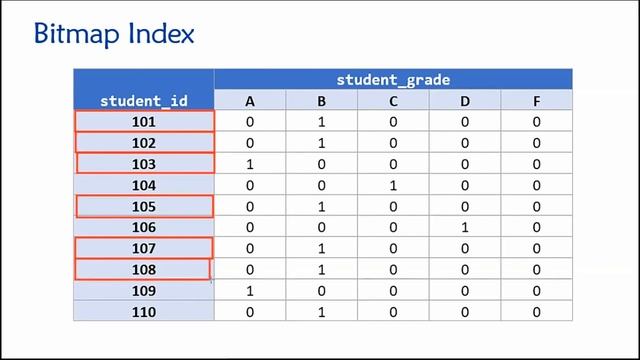Click the '1' in row 102 column B
The image size is (640, 360).
click(322, 143)
